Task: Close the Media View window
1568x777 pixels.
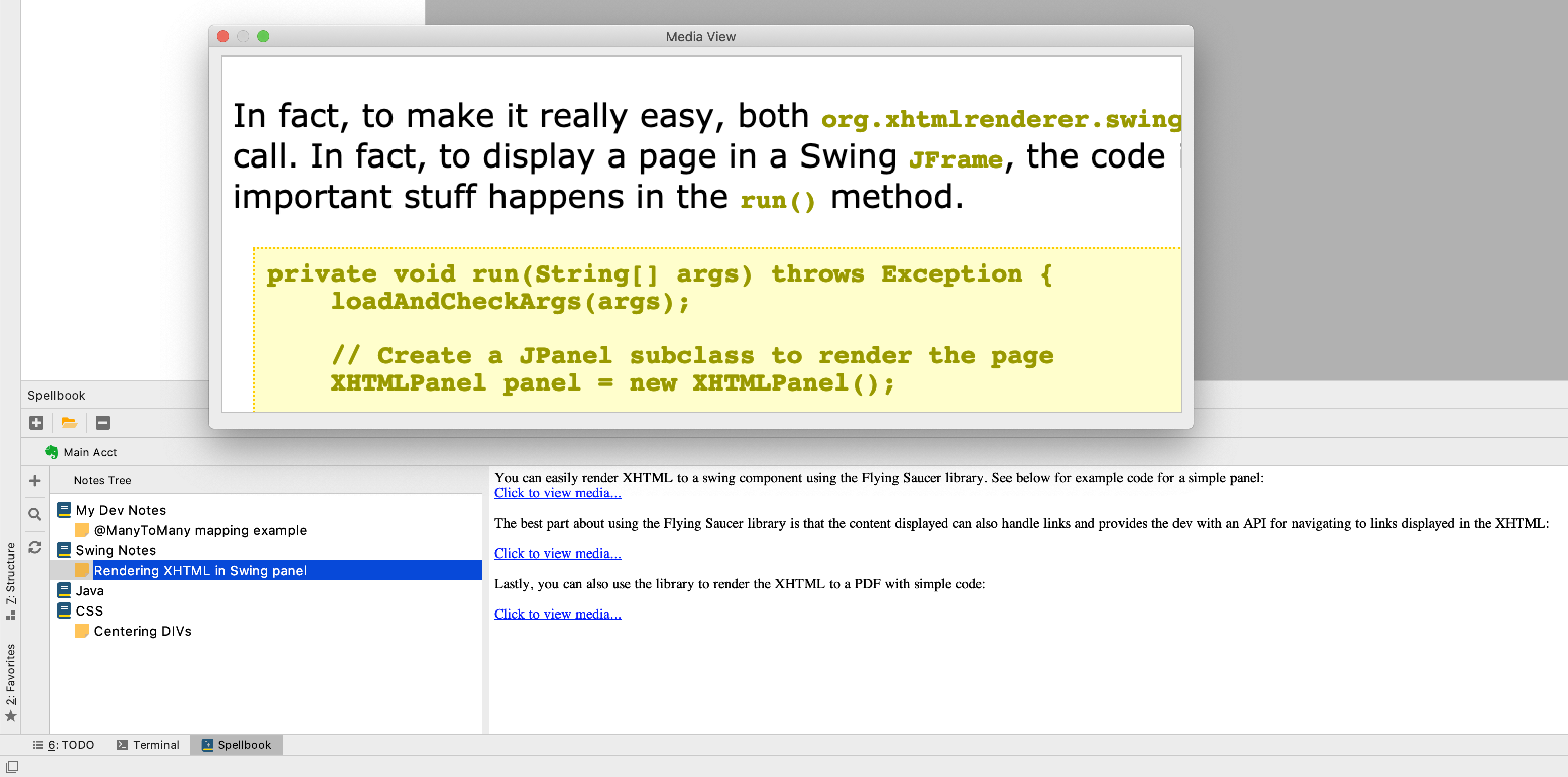Action: [x=223, y=36]
